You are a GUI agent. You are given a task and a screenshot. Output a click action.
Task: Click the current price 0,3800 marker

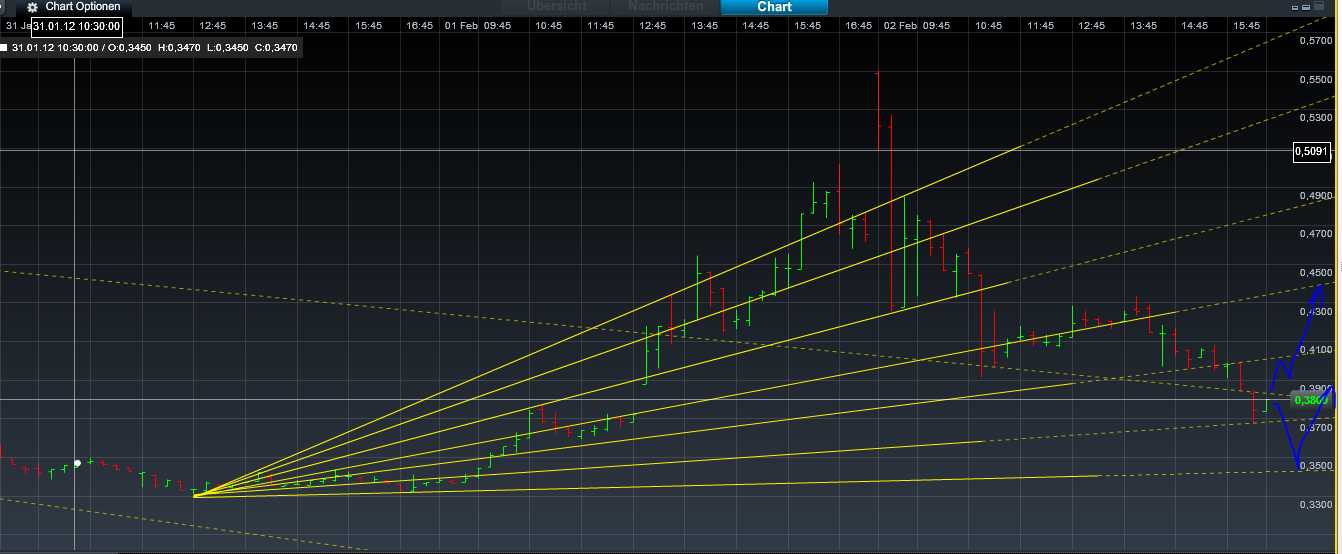[x=1310, y=400]
